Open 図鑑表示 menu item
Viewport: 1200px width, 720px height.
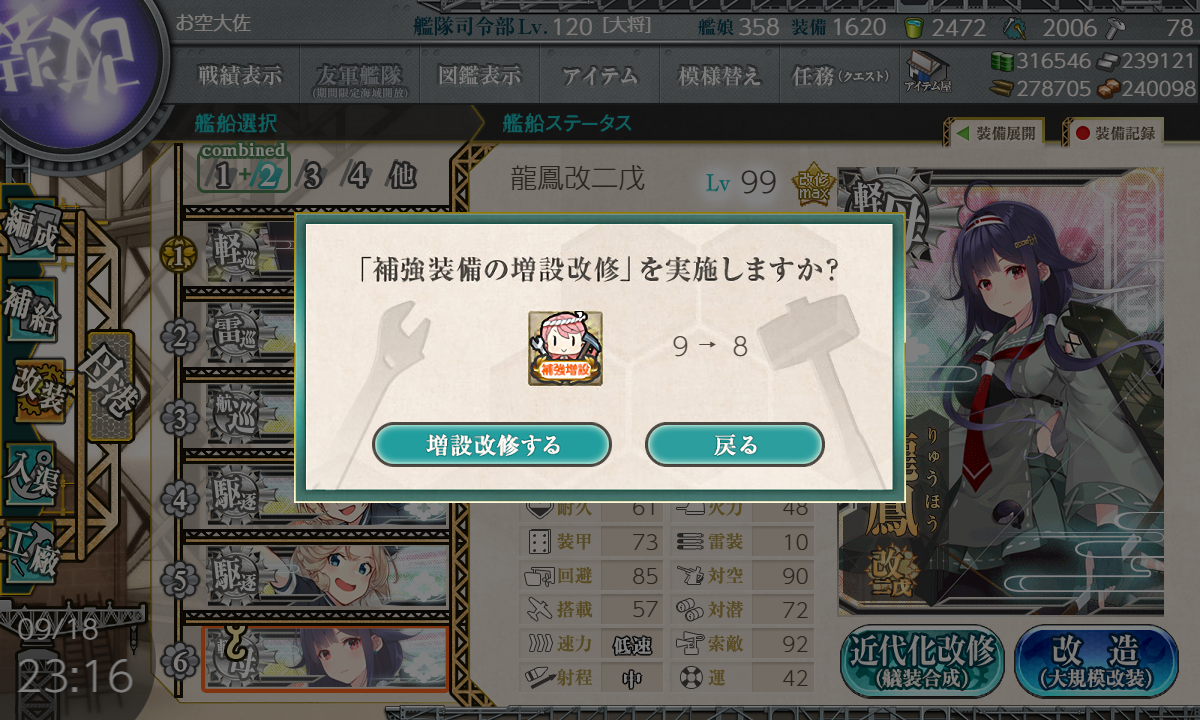coord(480,75)
